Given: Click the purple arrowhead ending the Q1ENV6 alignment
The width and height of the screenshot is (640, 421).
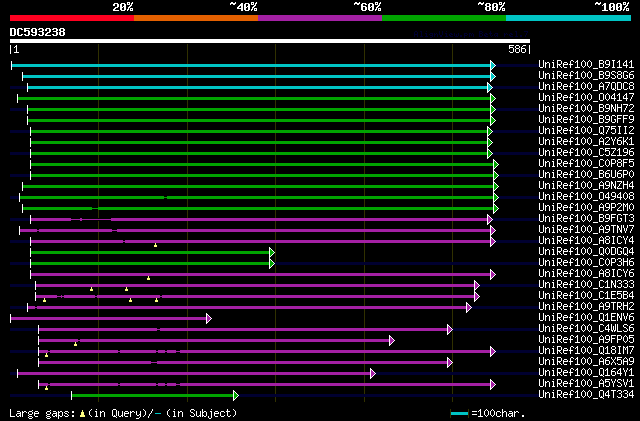Looking at the screenshot, I should pyautogui.click(x=209, y=319).
